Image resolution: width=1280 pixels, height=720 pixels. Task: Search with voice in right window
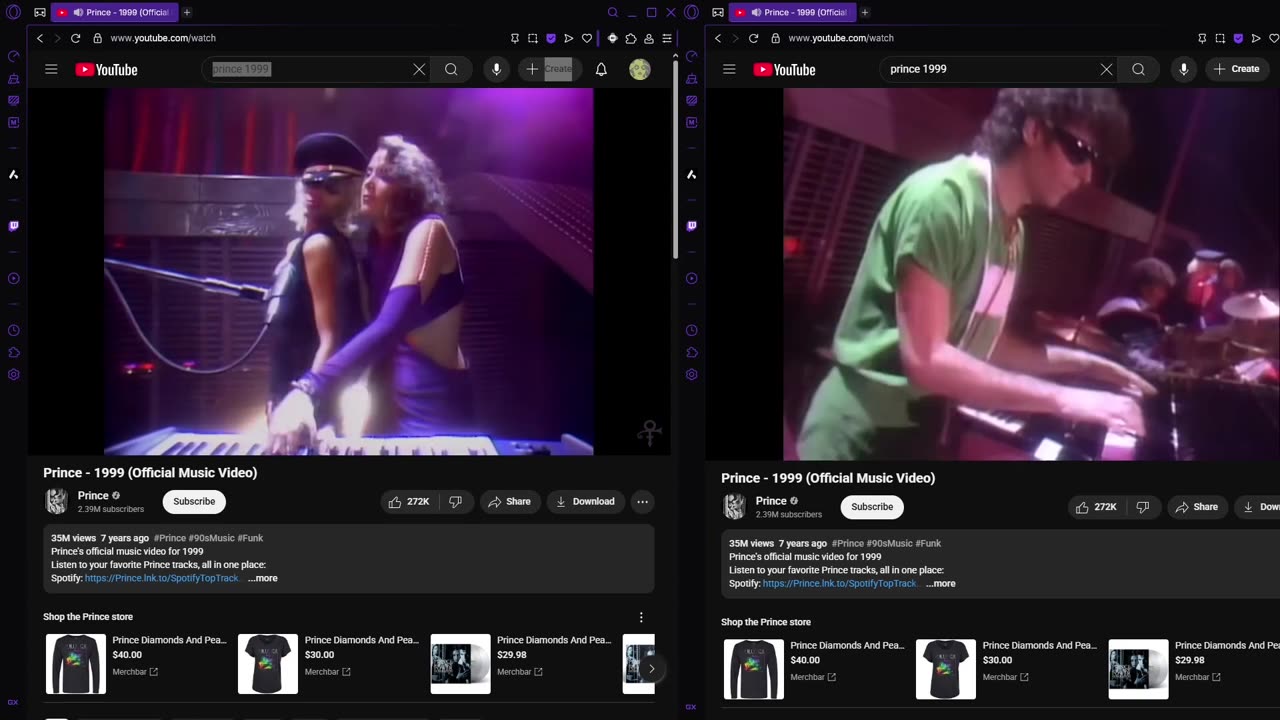pos(1184,69)
